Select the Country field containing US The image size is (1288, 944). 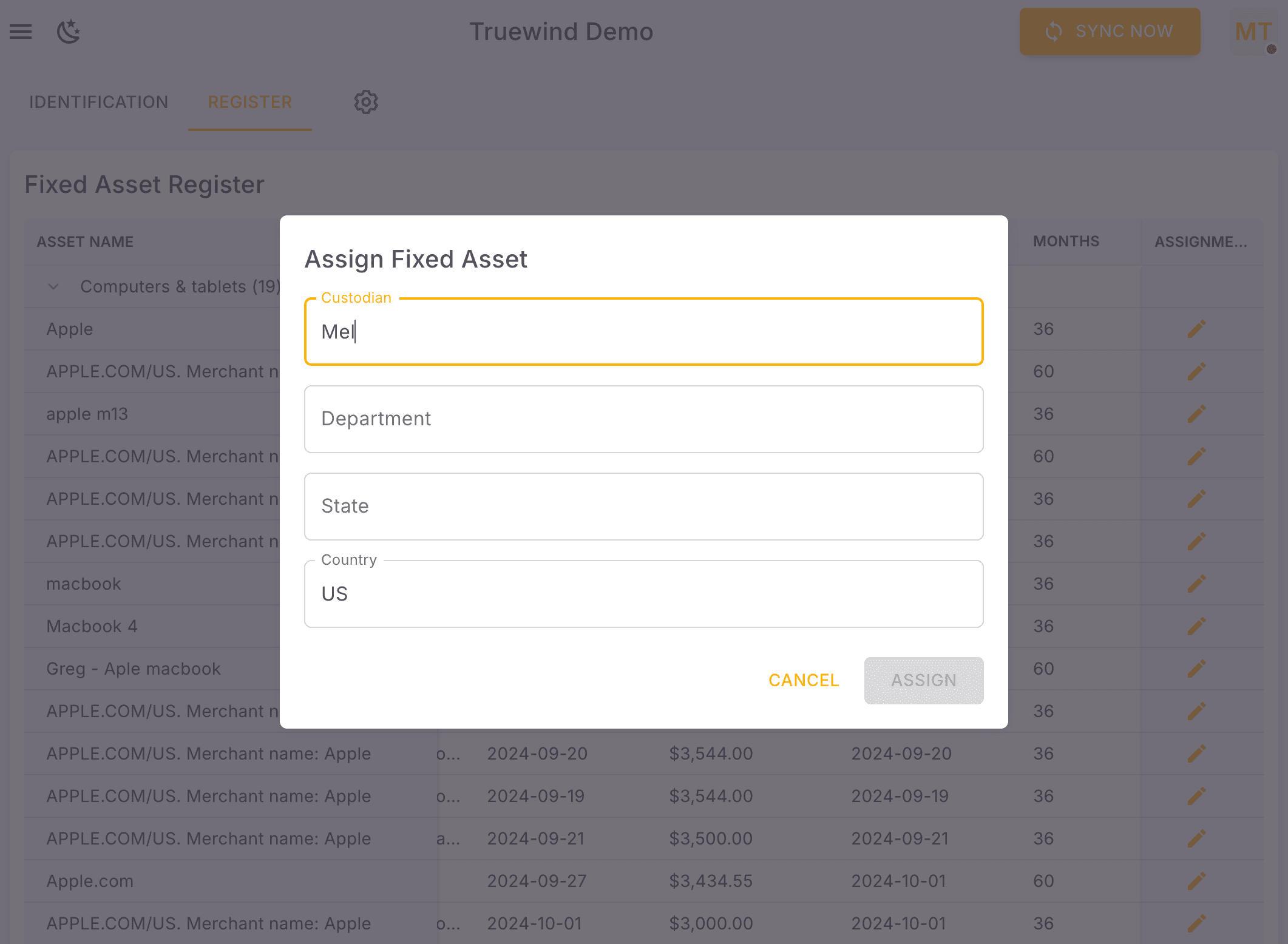[643, 593]
